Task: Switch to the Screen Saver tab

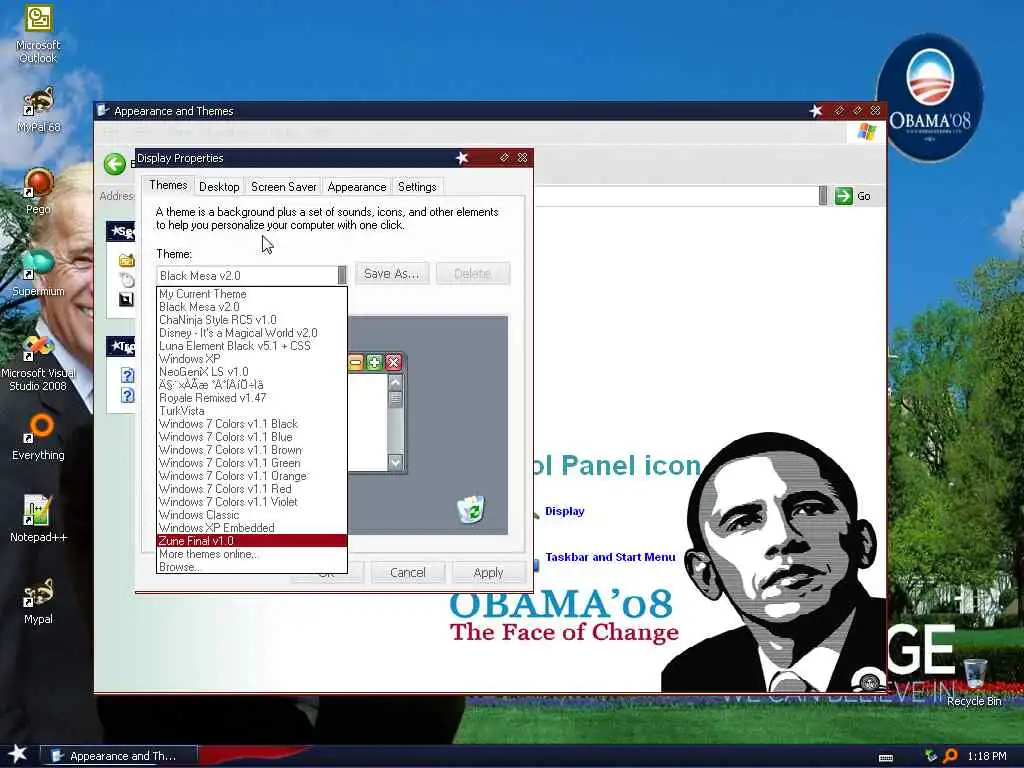Action: 283,187
